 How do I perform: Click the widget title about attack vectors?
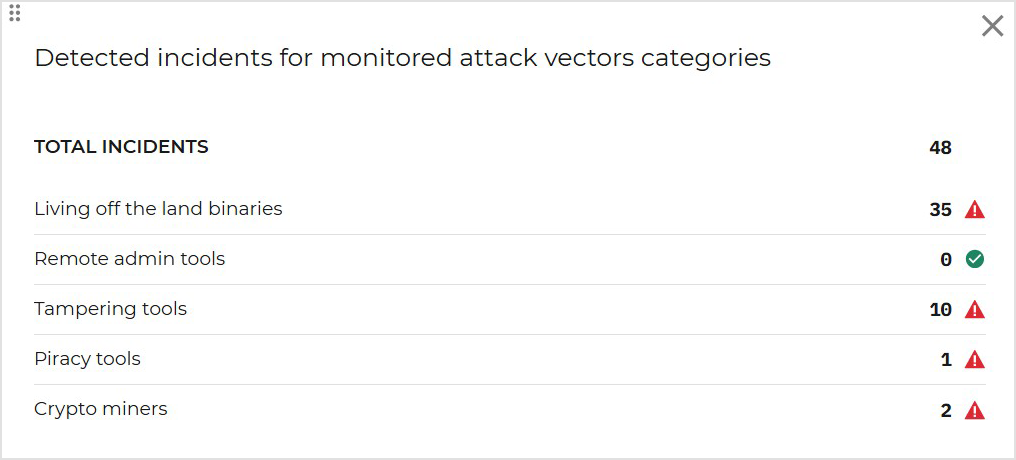(x=402, y=58)
